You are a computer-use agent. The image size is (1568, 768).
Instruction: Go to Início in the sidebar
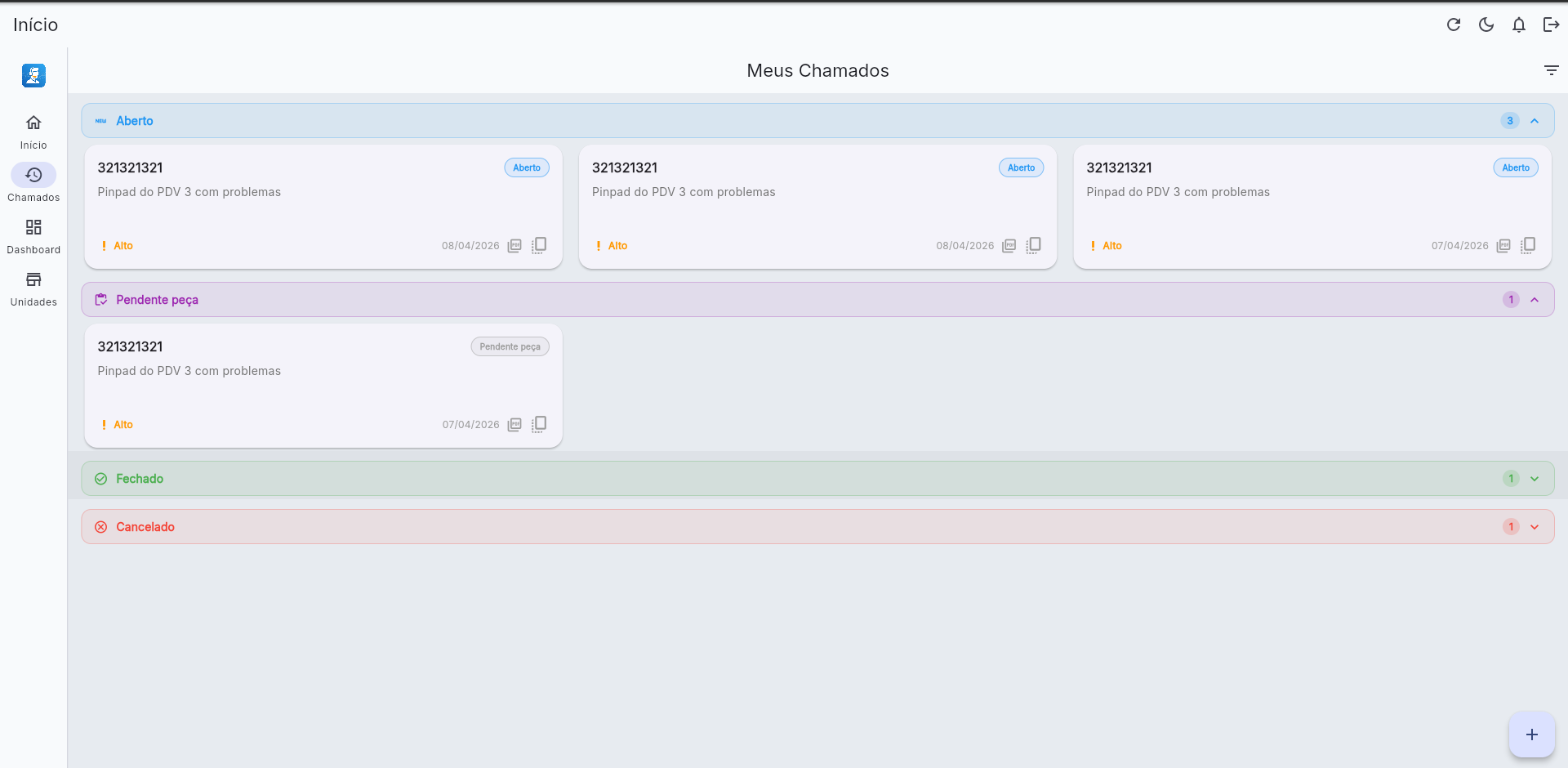33,131
